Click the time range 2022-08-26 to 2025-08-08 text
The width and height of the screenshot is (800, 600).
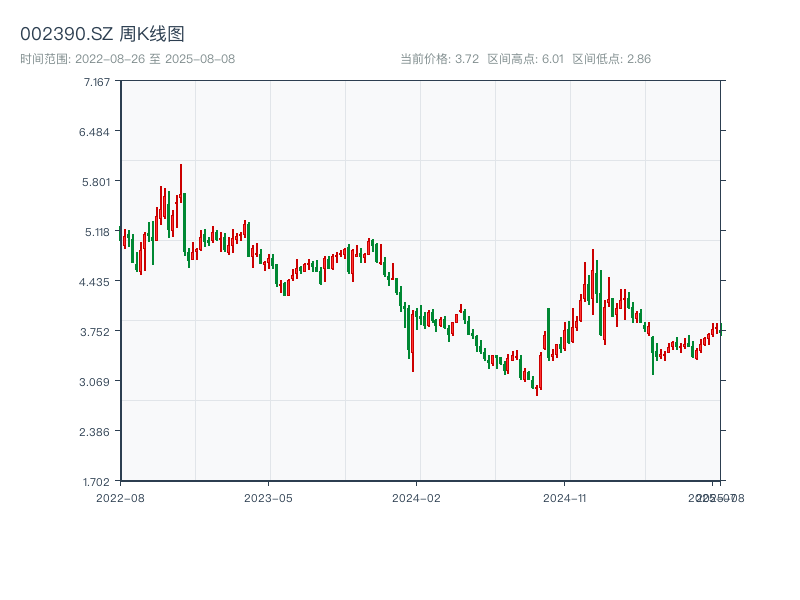(x=127, y=59)
